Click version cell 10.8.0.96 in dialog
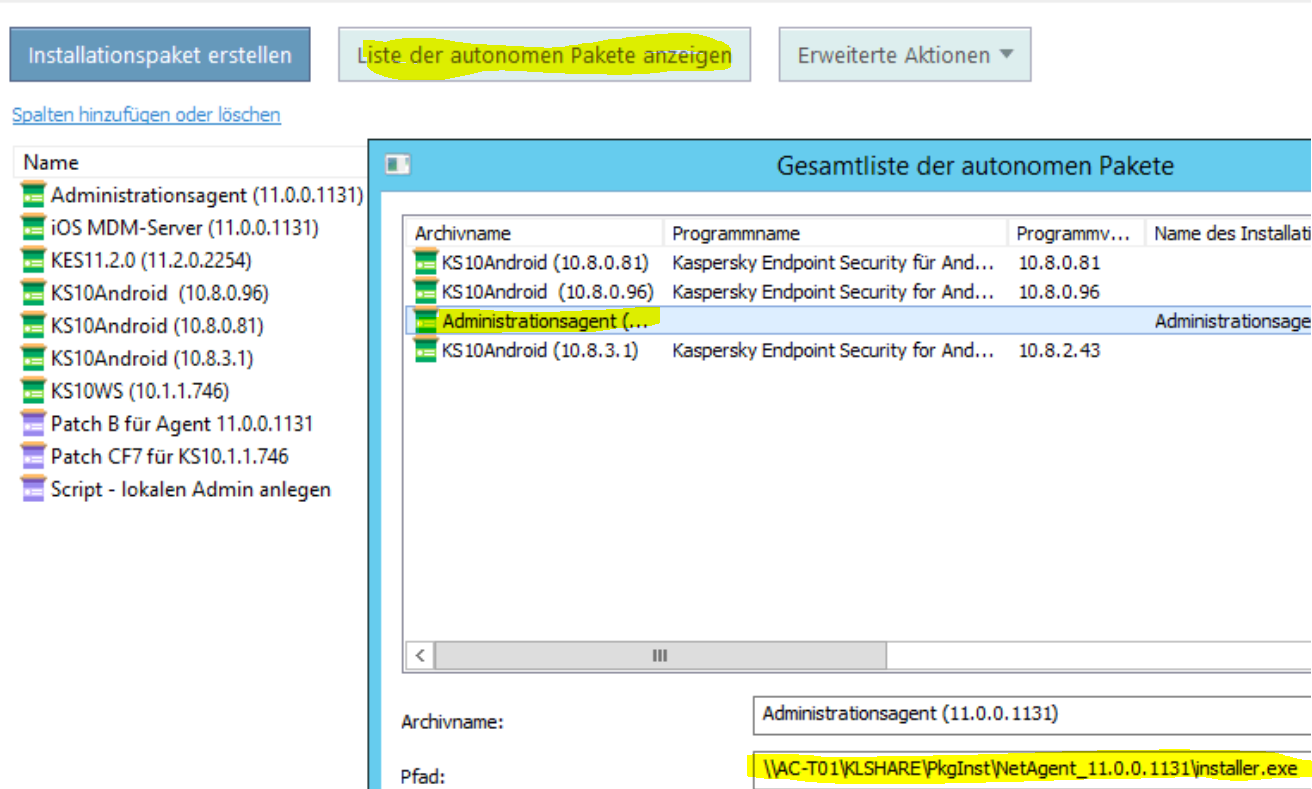The width and height of the screenshot is (1312, 789). click(1059, 293)
